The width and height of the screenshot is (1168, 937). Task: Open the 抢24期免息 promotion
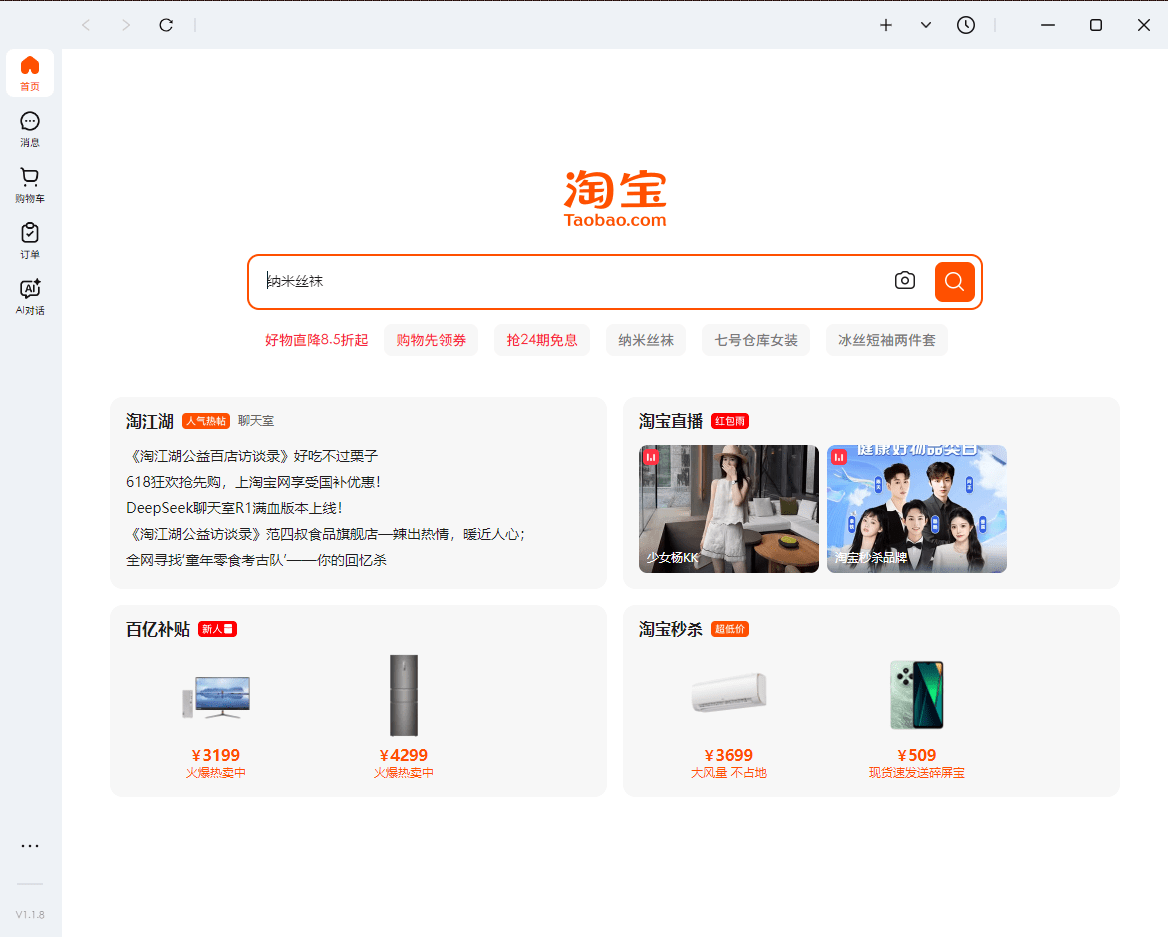[542, 340]
